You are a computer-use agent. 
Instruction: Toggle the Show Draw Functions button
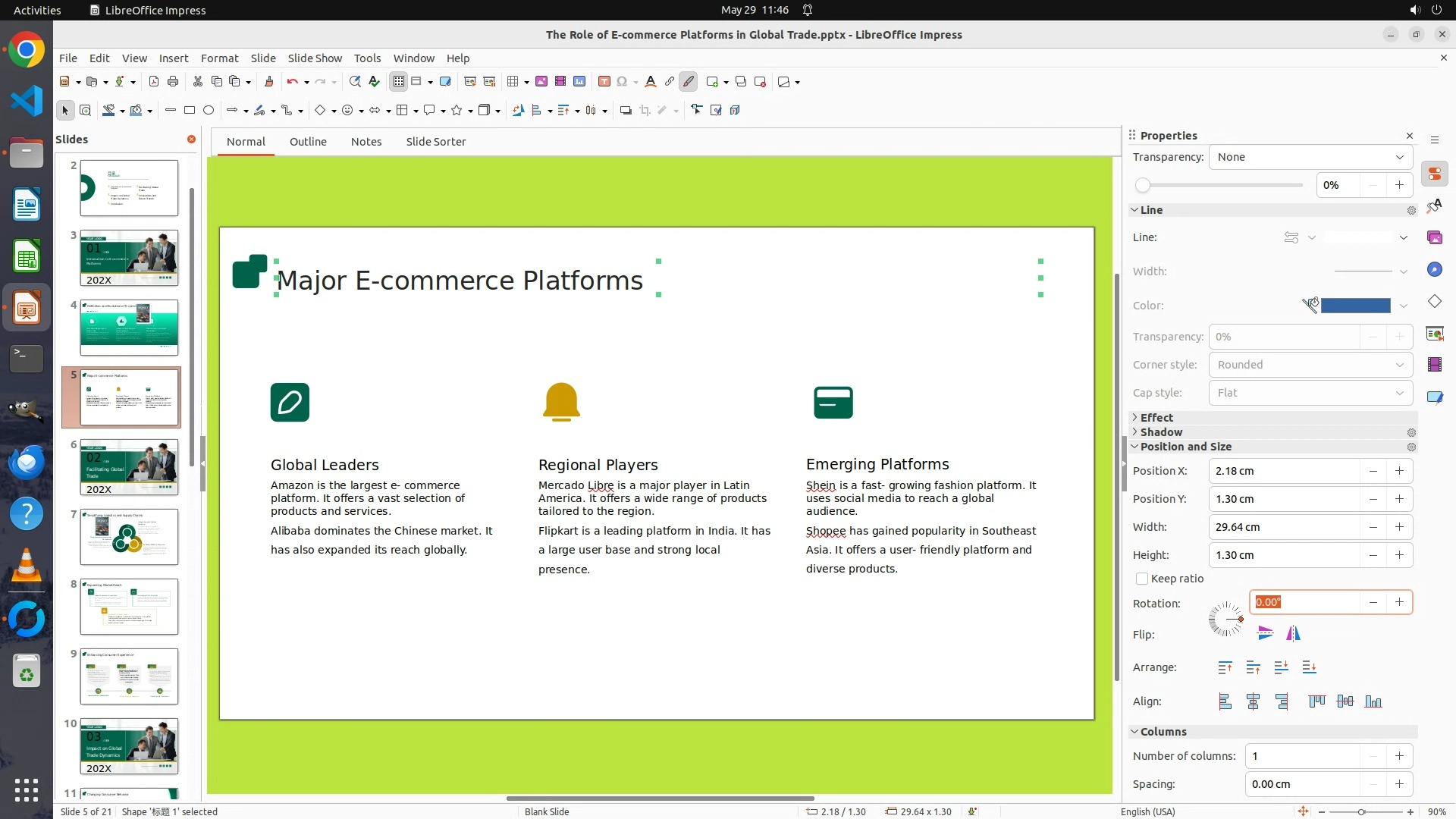[689, 82]
